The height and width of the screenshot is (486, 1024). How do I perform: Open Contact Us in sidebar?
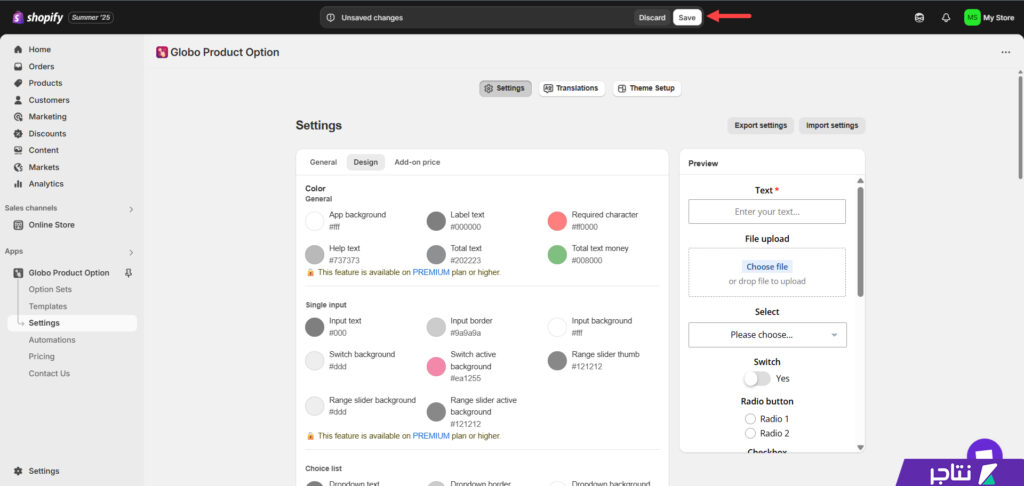(x=49, y=374)
